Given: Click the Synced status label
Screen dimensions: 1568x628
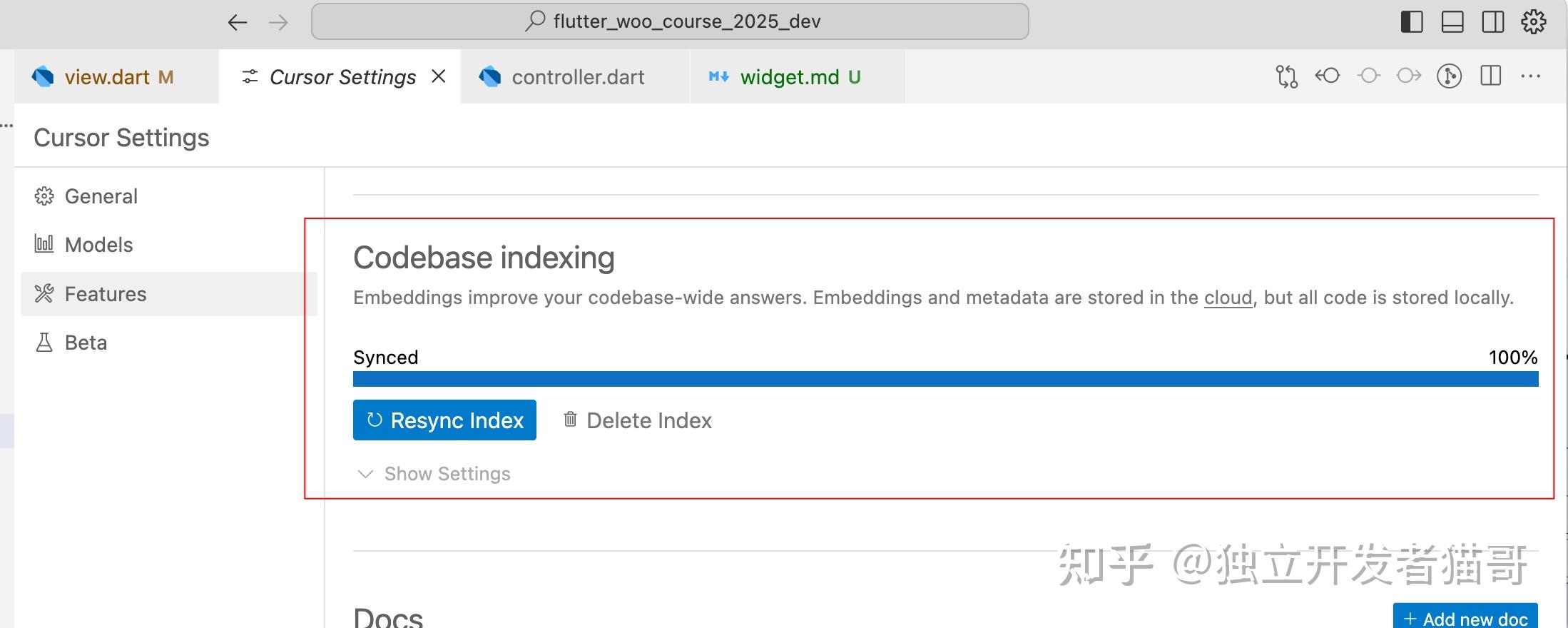Looking at the screenshot, I should click(x=386, y=357).
